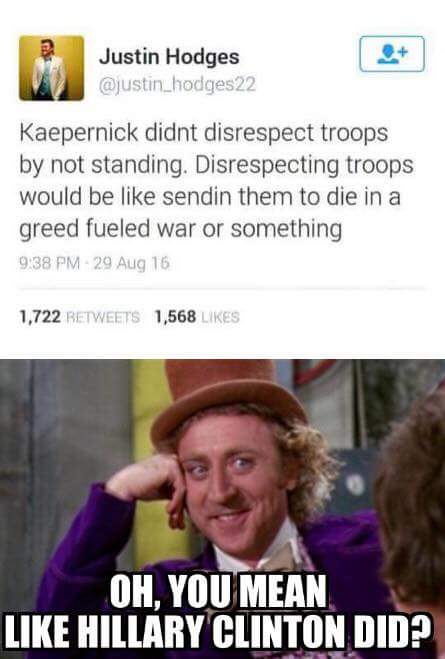Click the tweet line 'greed fueled war or something'
The image size is (445, 659).
[181, 229]
